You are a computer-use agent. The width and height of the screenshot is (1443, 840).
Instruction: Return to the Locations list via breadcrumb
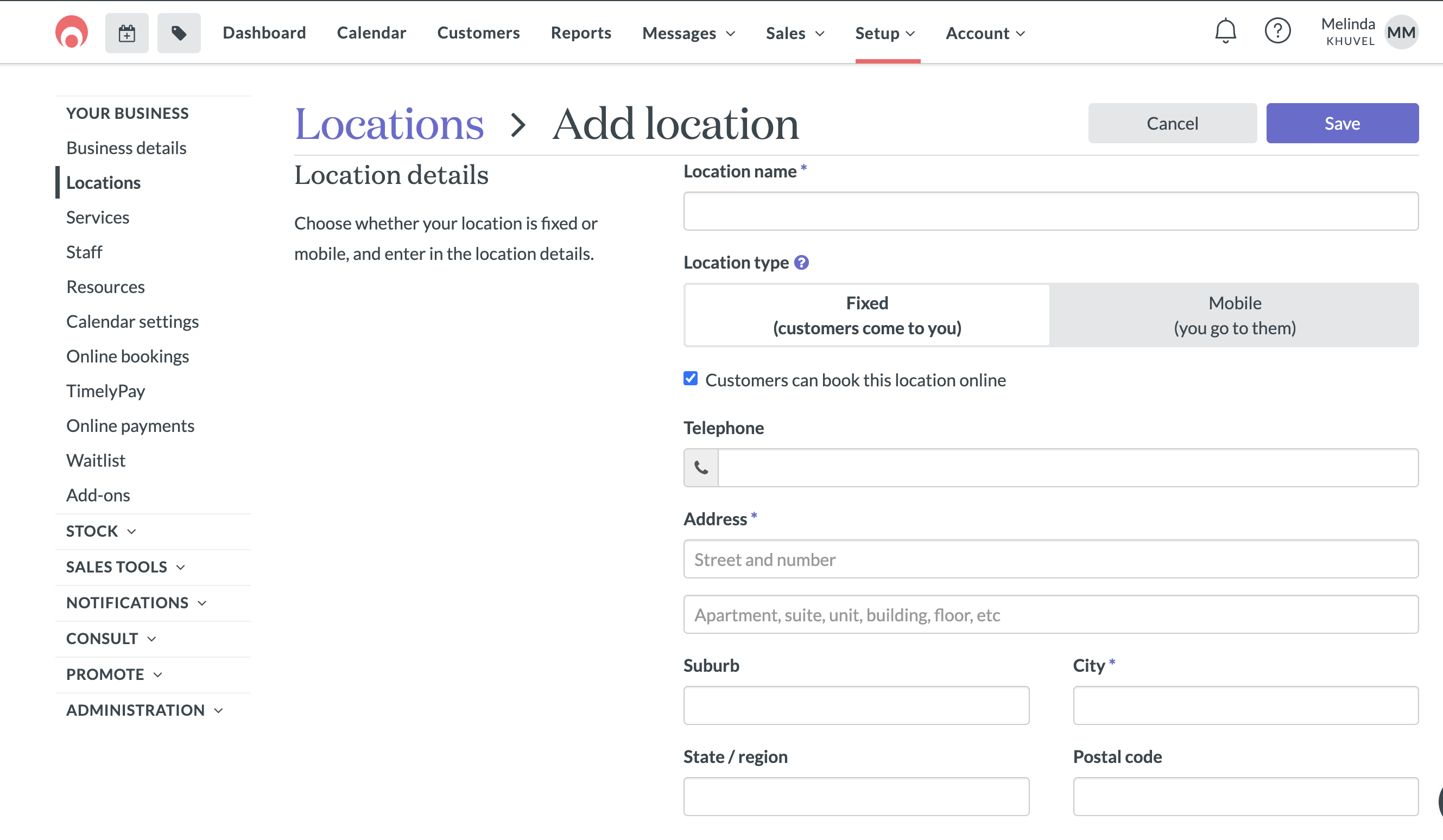pos(389,123)
